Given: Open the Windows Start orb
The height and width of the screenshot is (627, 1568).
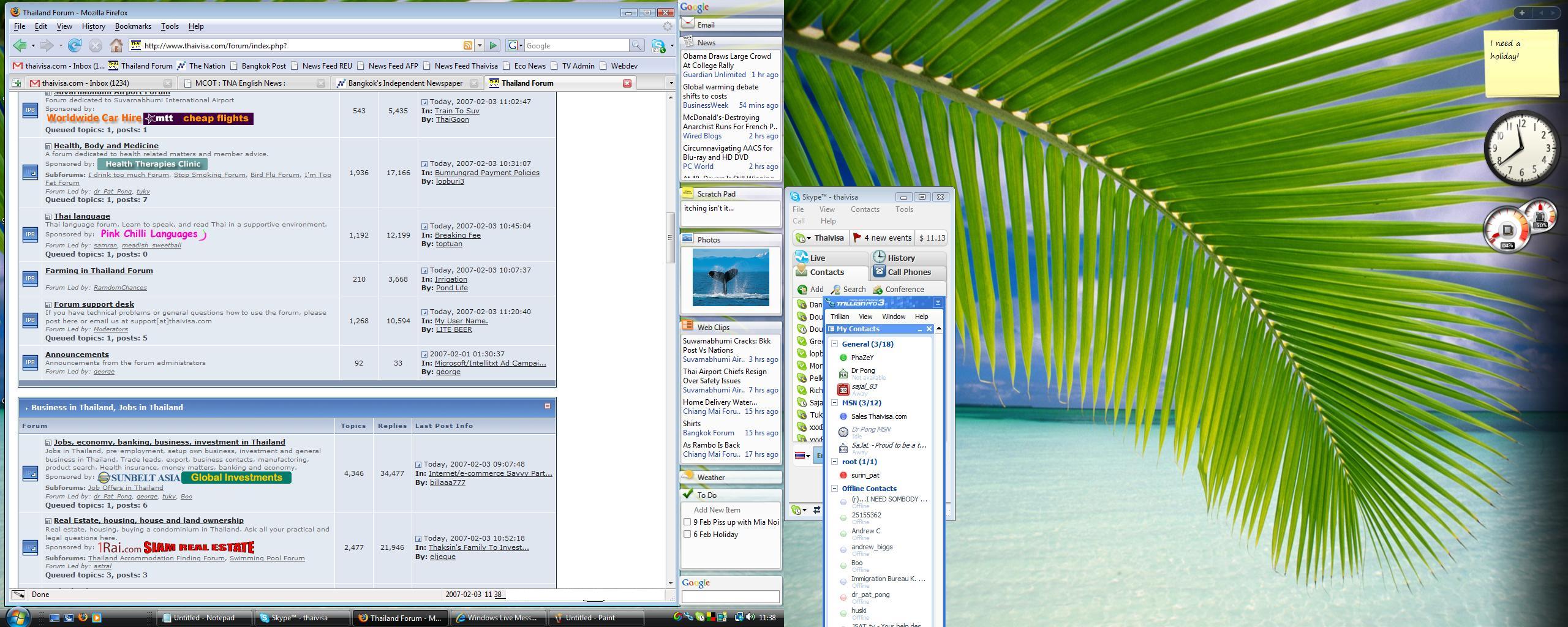Looking at the screenshot, I should pyautogui.click(x=17, y=616).
